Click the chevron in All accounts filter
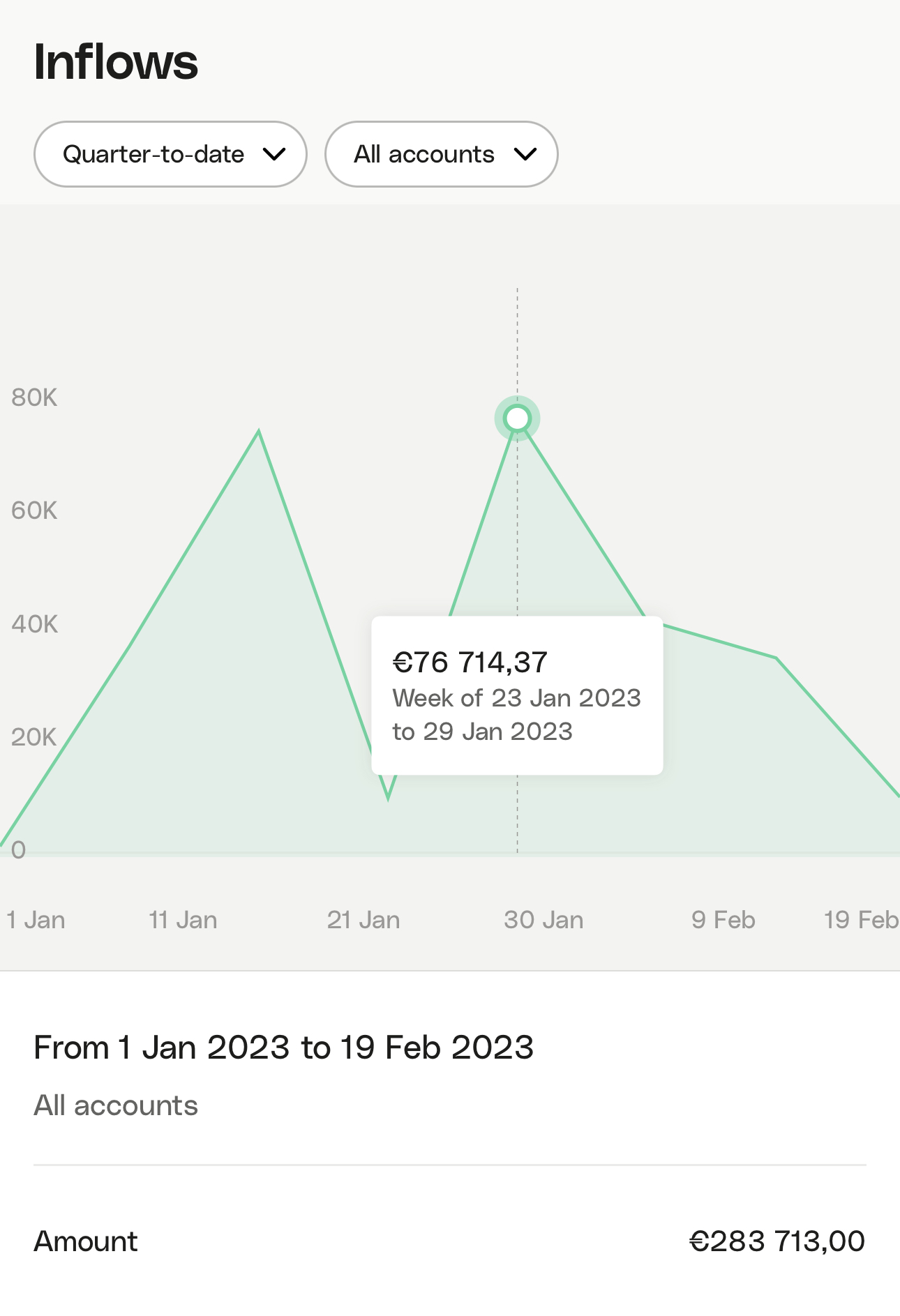900x1316 pixels. pyautogui.click(x=525, y=154)
